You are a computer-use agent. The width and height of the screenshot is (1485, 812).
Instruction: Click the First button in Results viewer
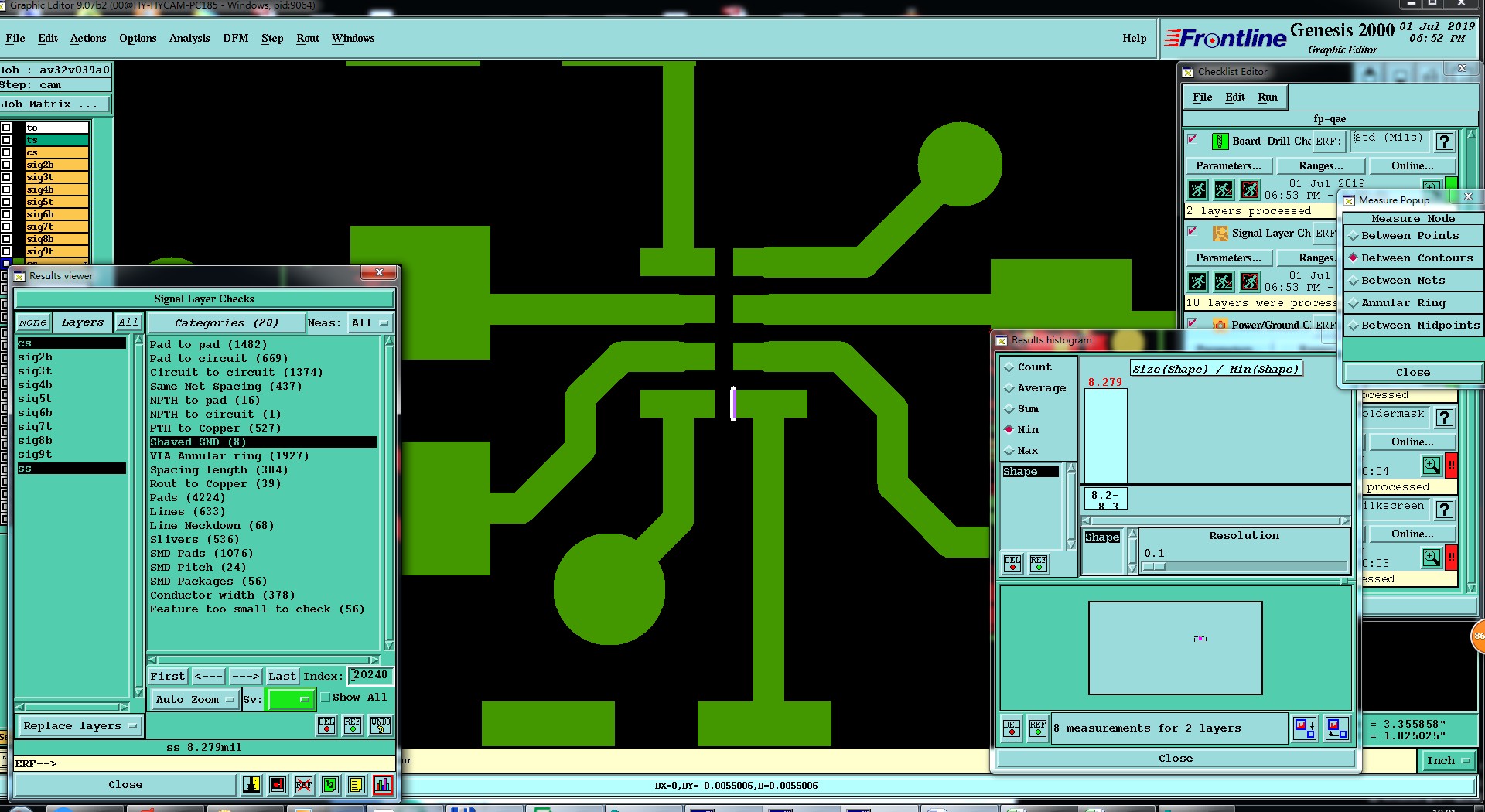coord(168,677)
